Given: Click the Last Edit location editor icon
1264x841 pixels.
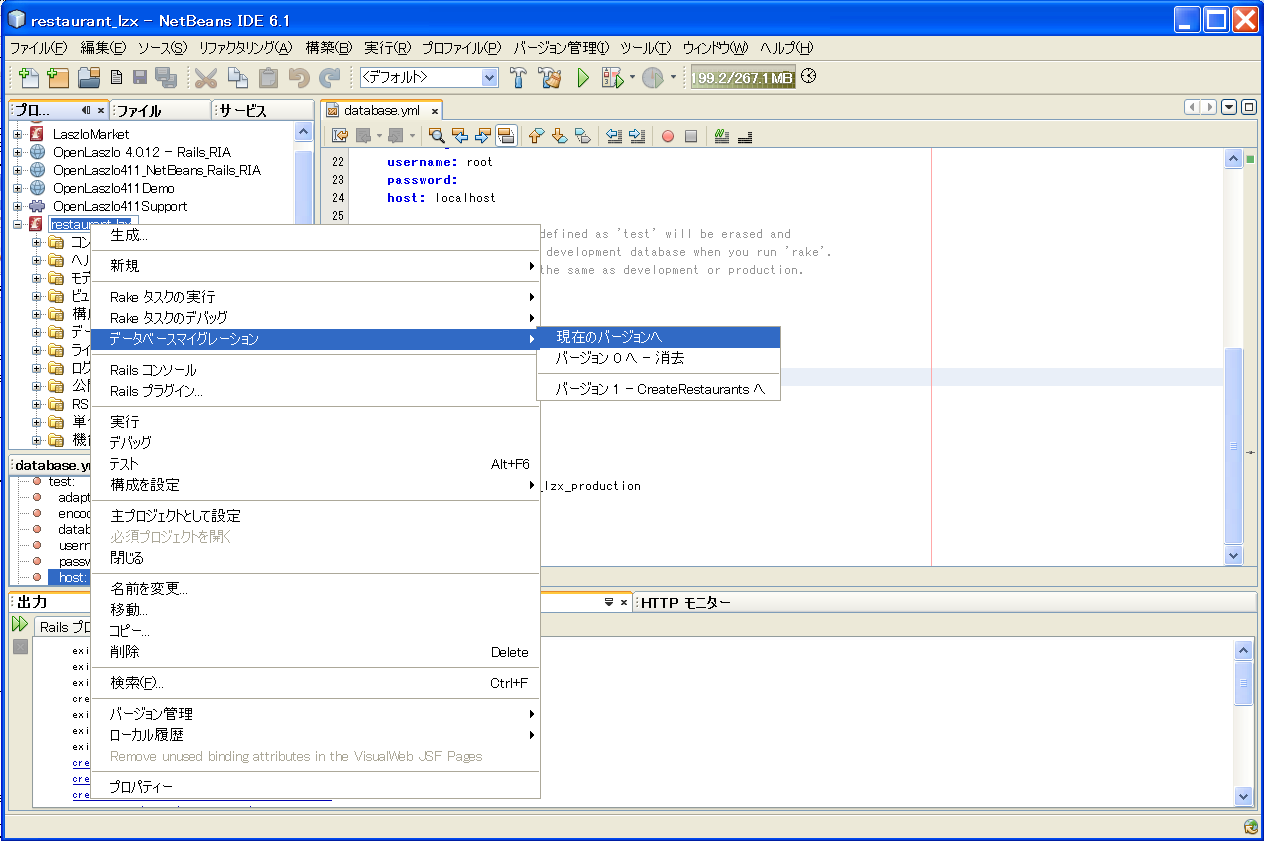Looking at the screenshot, I should [x=340, y=136].
